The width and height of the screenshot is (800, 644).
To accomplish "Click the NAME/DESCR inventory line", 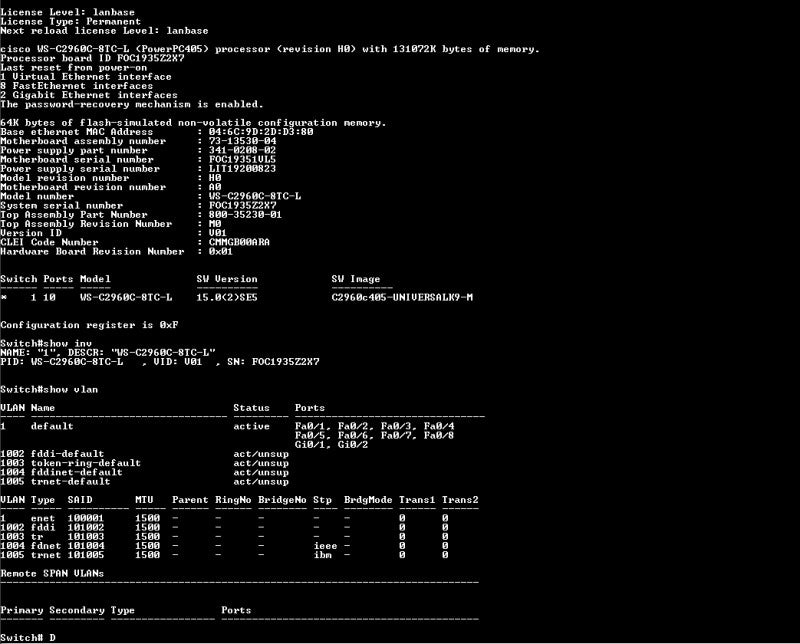I will 108,352.
